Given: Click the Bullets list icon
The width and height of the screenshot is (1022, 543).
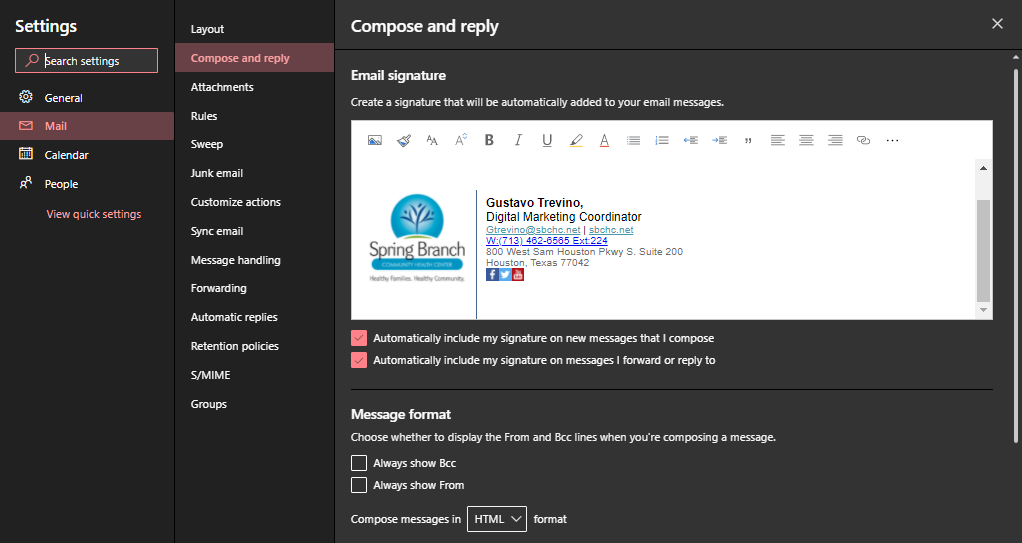Looking at the screenshot, I should [x=633, y=141].
